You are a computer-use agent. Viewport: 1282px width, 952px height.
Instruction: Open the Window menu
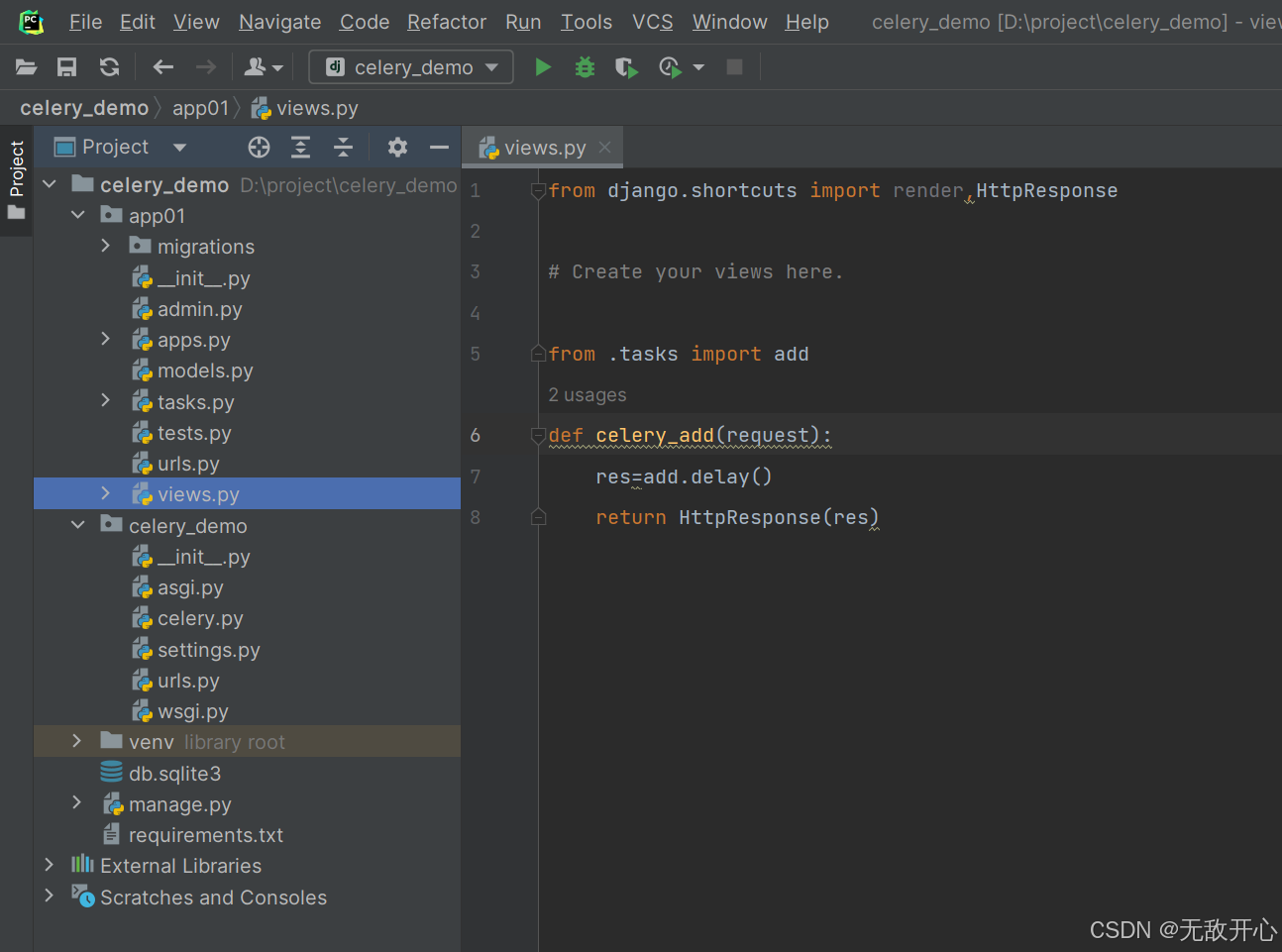pyautogui.click(x=729, y=22)
